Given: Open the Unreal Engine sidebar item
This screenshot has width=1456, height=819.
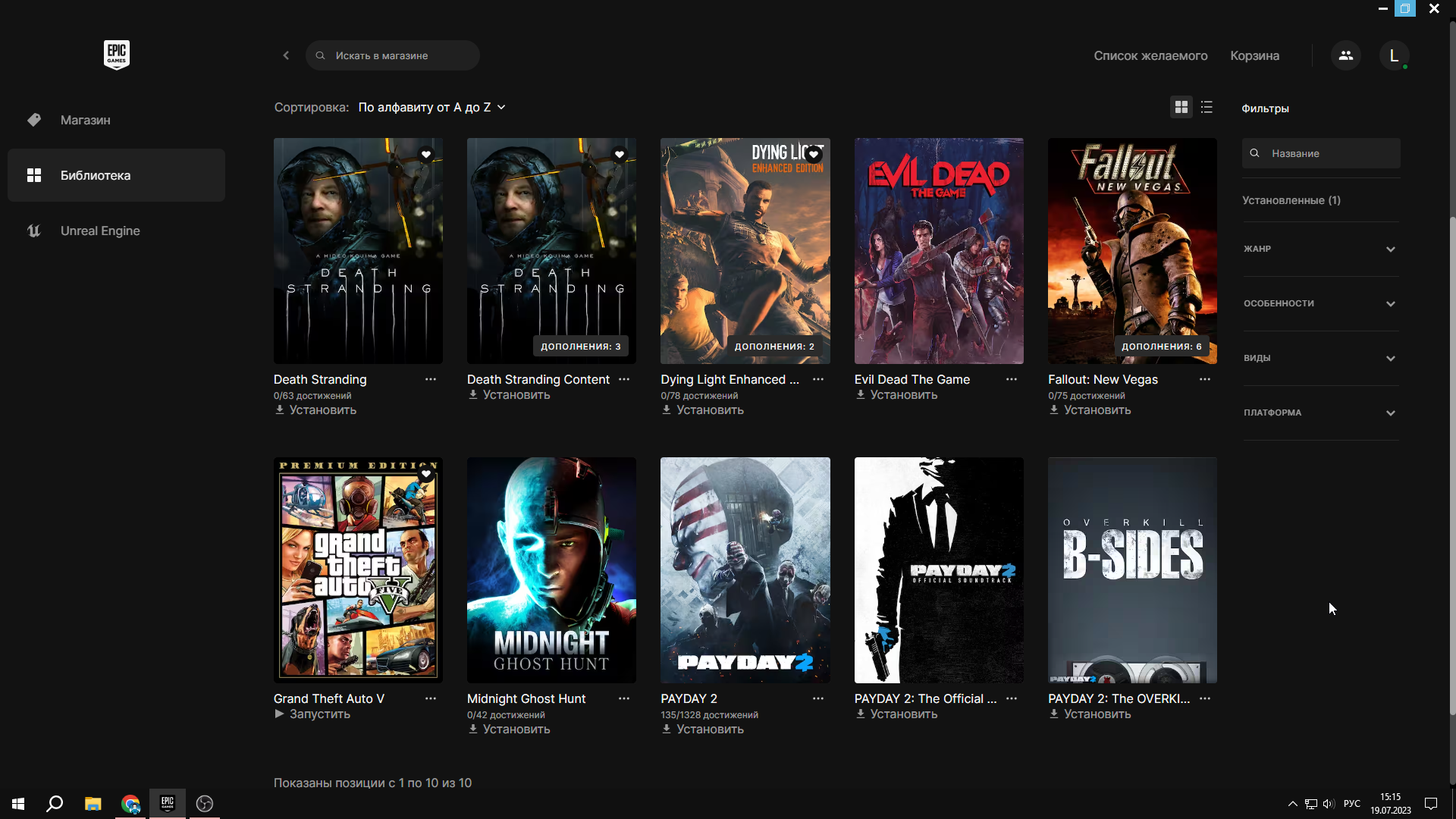Looking at the screenshot, I should coord(116,231).
